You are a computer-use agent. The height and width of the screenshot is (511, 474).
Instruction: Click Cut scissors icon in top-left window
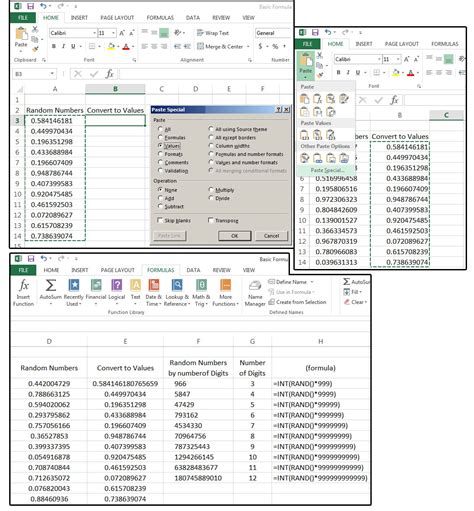35,30
